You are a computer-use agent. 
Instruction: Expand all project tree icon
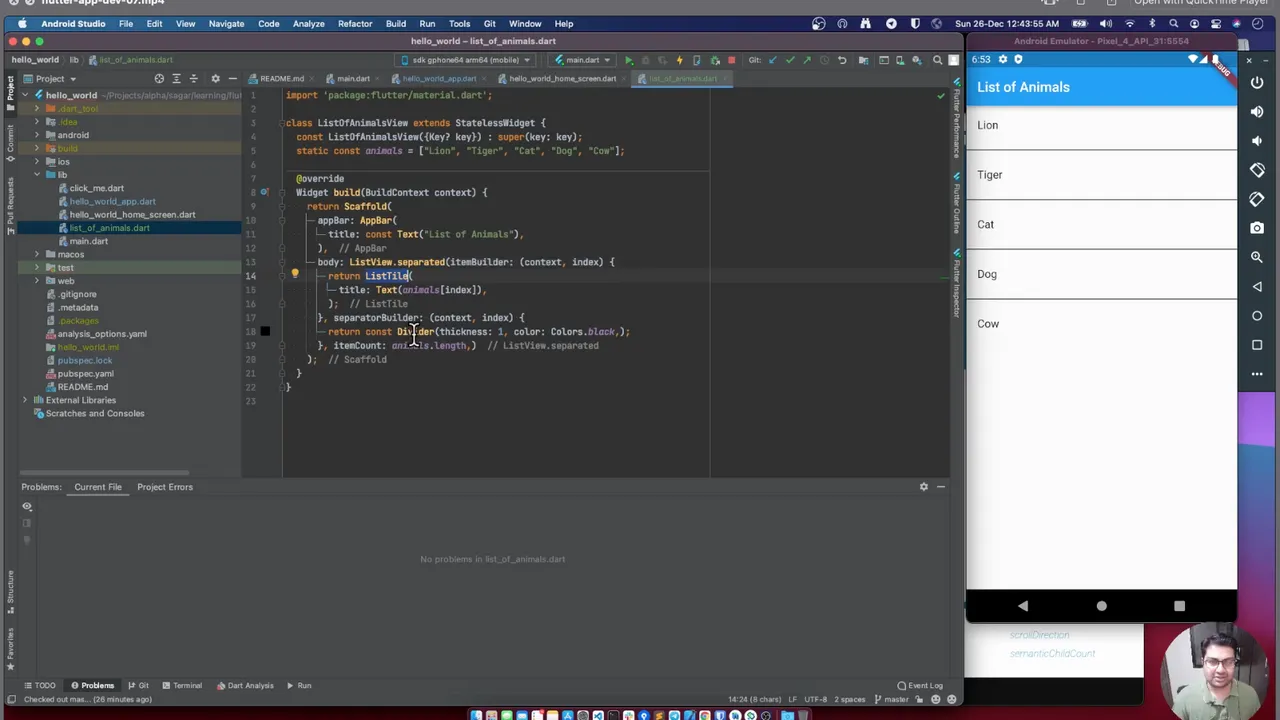[x=177, y=78]
